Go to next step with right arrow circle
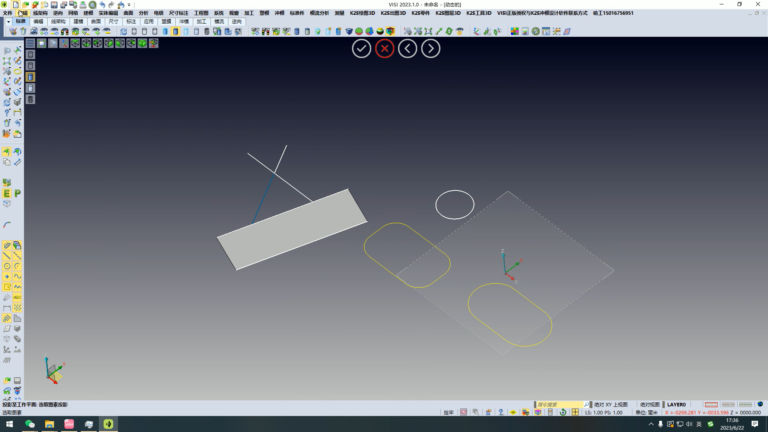The height and width of the screenshot is (432, 768). (x=431, y=48)
